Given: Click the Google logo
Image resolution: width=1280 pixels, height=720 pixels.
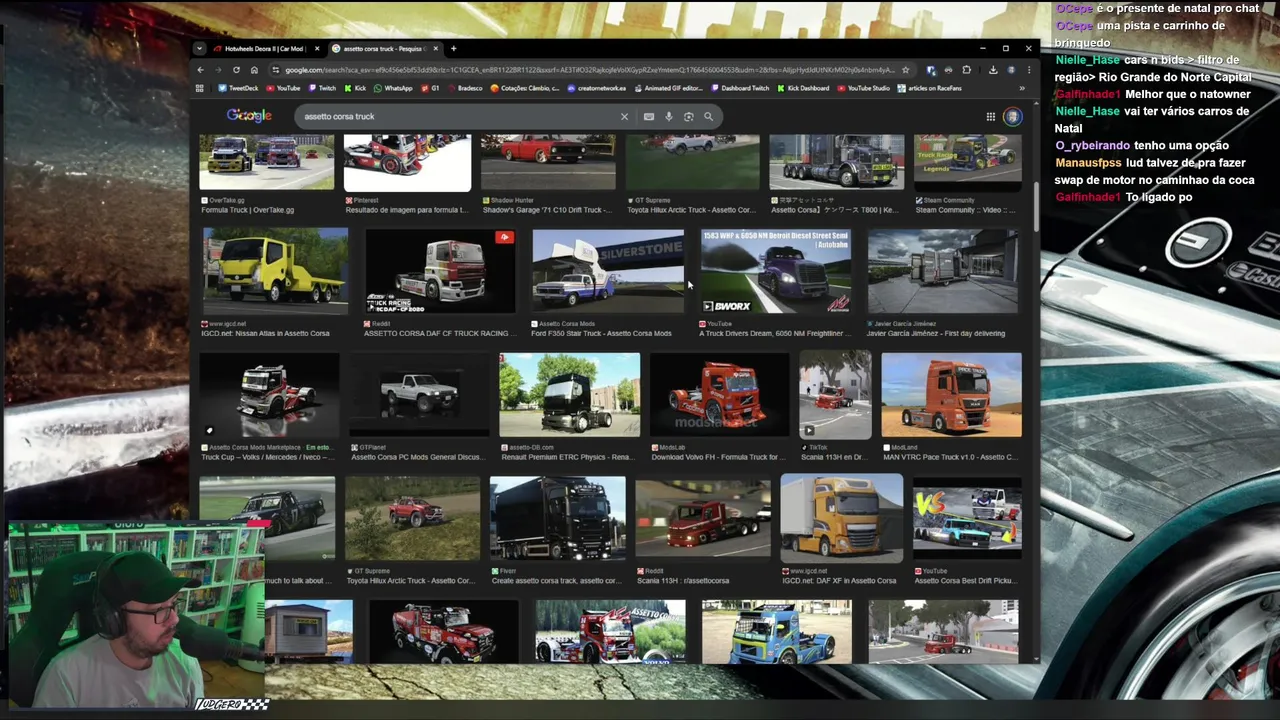Looking at the screenshot, I should coord(249,116).
